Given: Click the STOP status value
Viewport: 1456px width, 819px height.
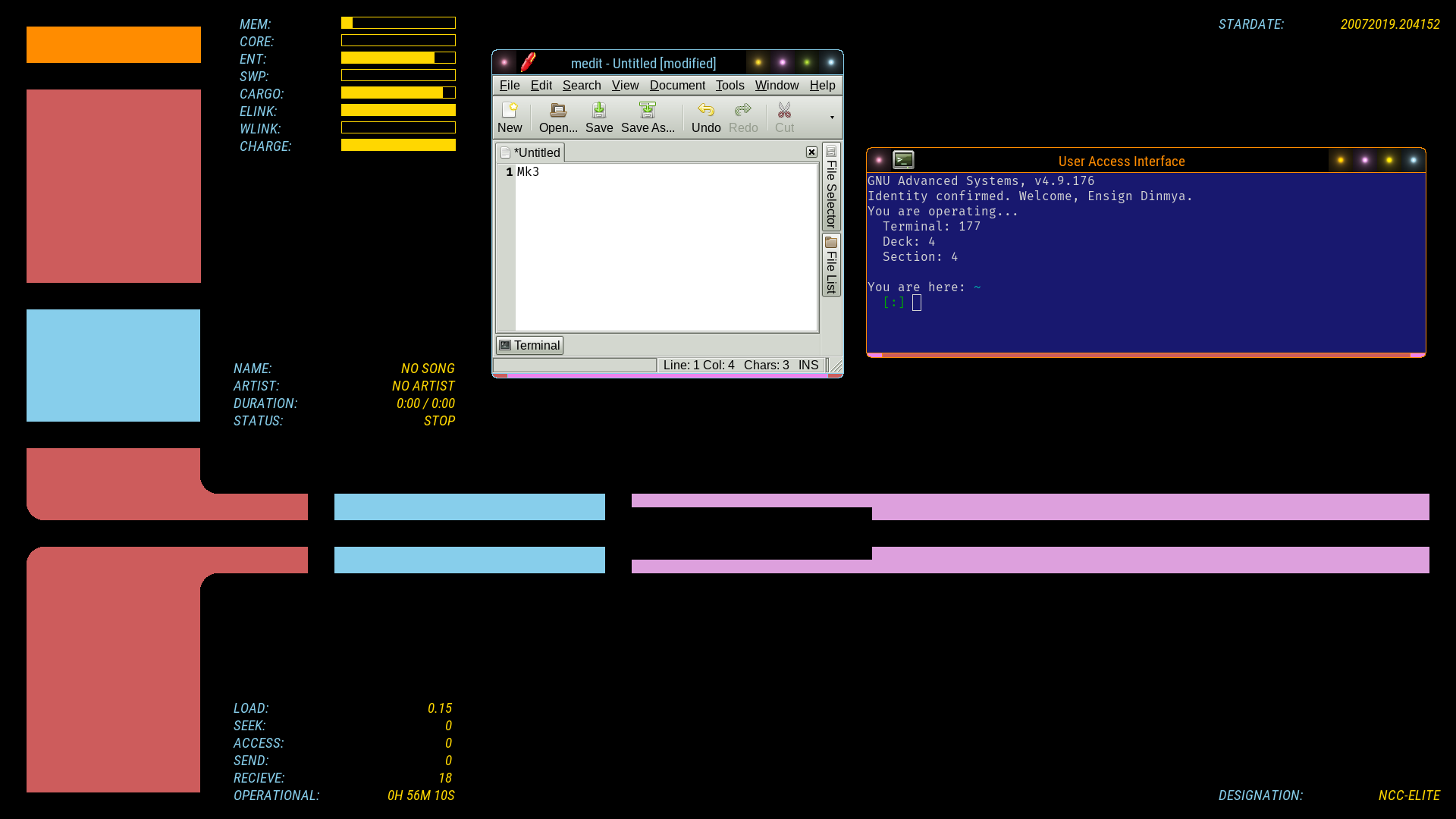Looking at the screenshot, I should pyautogui.click(x=439, y=421).
